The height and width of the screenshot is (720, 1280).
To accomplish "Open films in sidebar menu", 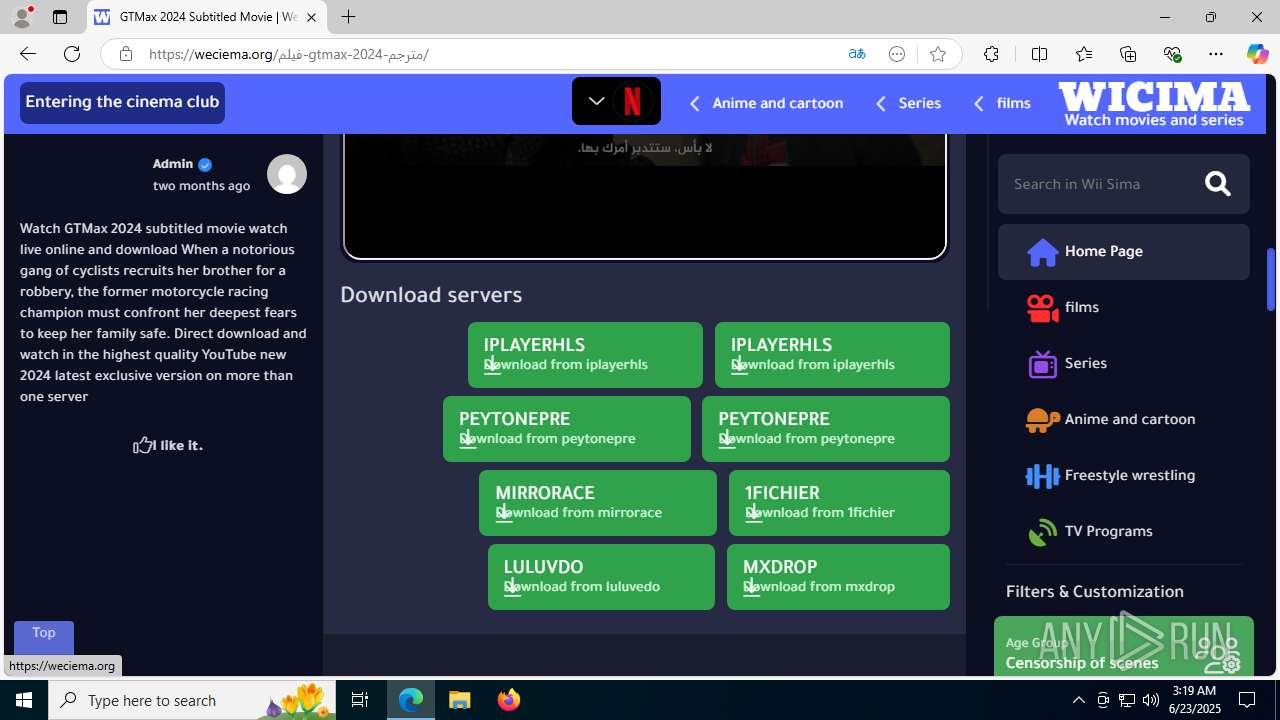I will [x=1123, y=307].
